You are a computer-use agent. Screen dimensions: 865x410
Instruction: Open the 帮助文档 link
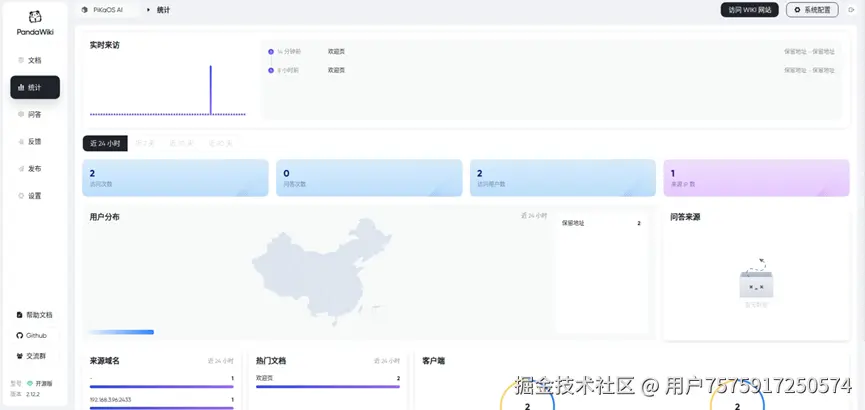coord(35,315)
